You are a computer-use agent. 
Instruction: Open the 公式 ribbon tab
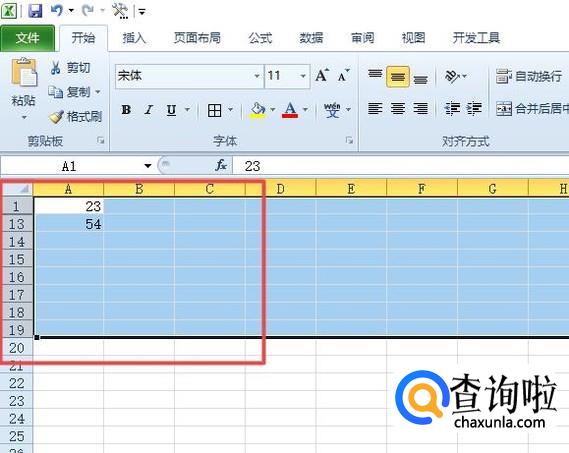pos(260,38)
